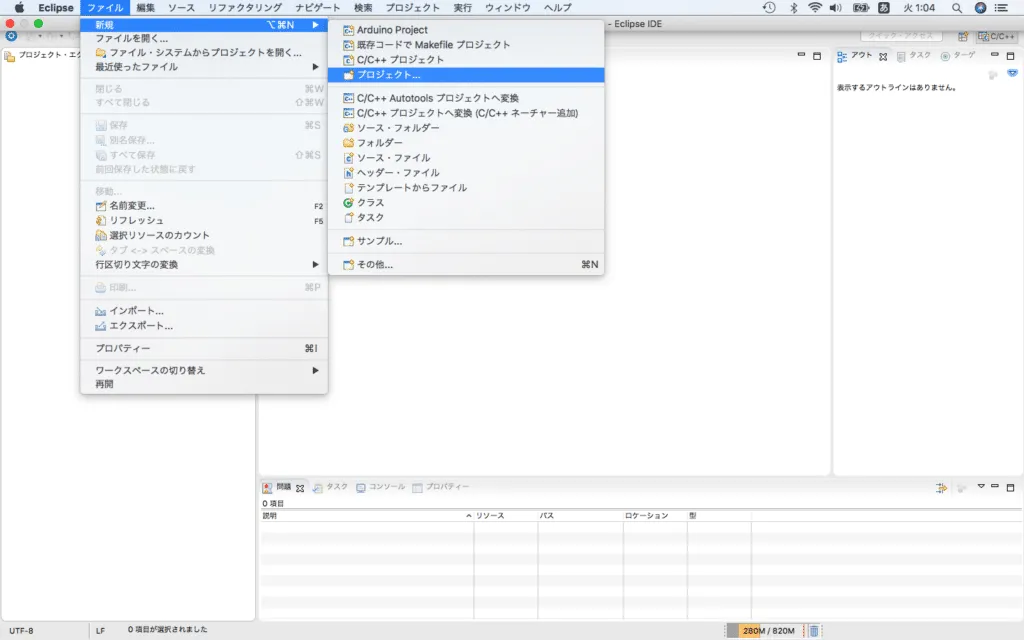
Task: Open the リファクタリング menu
Action: 245,8
